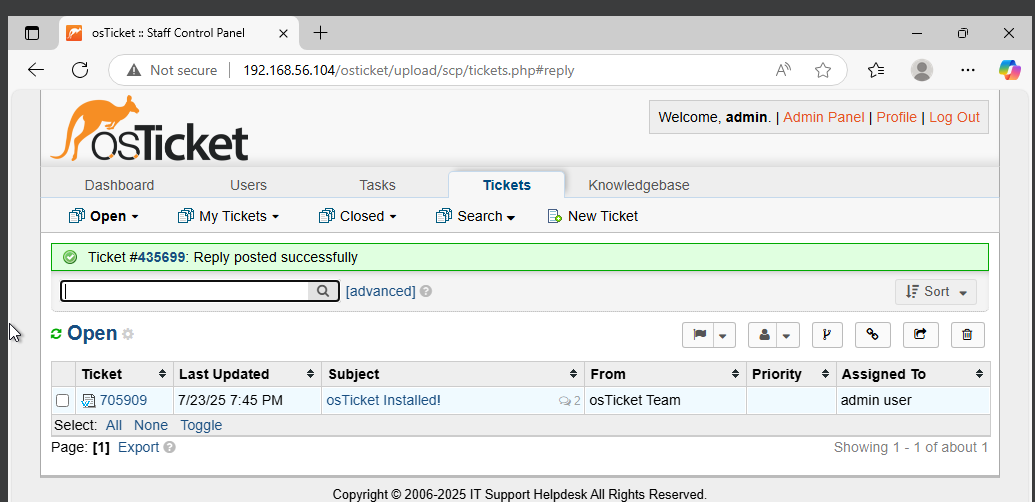Sort by Ticket column header
The height and width of the screenshot is (502, 1035).
coord(124,374)
